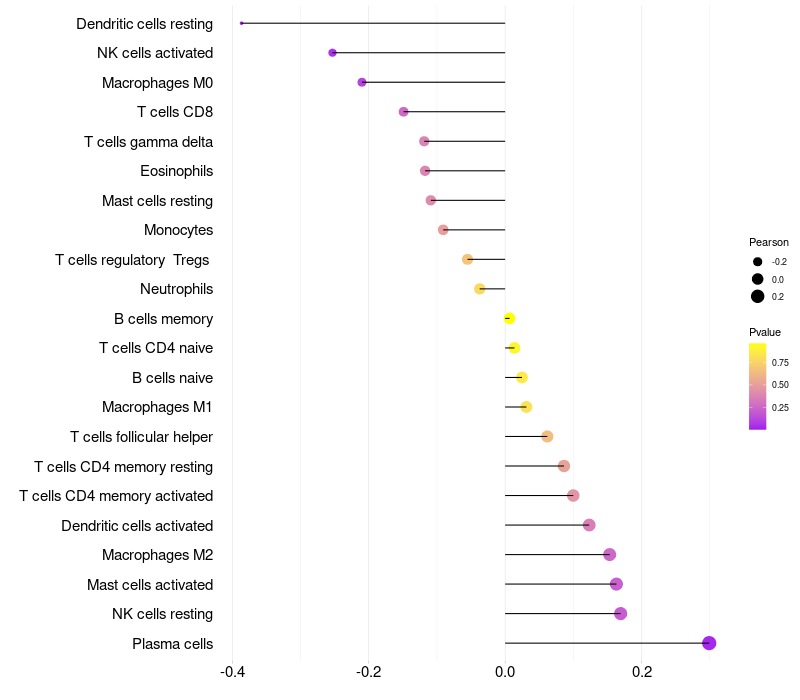This screenshot has width=800, height=700.
Task: Select the Macrophages M0 data point
Action: pos(362,82)
